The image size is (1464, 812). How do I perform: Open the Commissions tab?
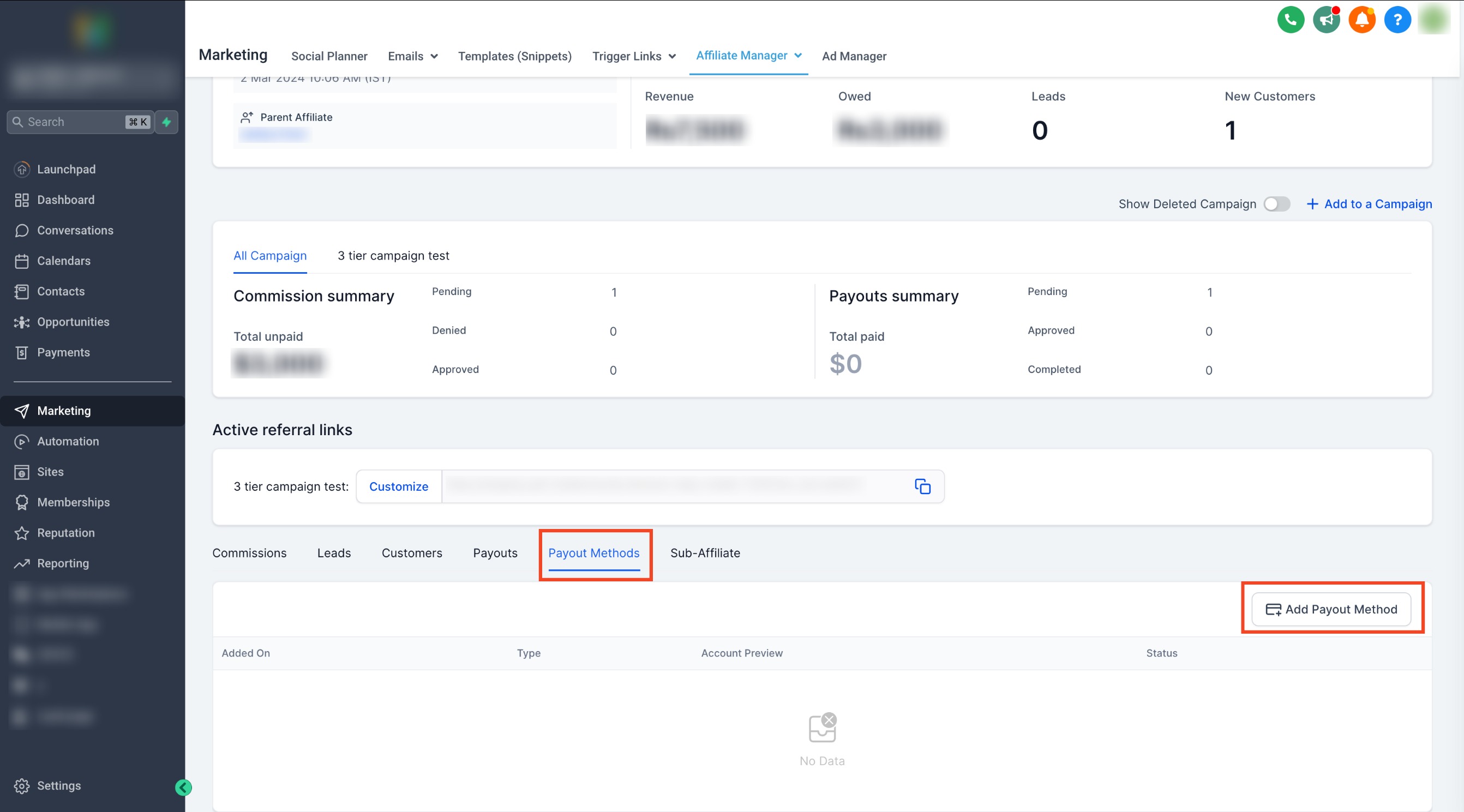(x=249, y=553)
